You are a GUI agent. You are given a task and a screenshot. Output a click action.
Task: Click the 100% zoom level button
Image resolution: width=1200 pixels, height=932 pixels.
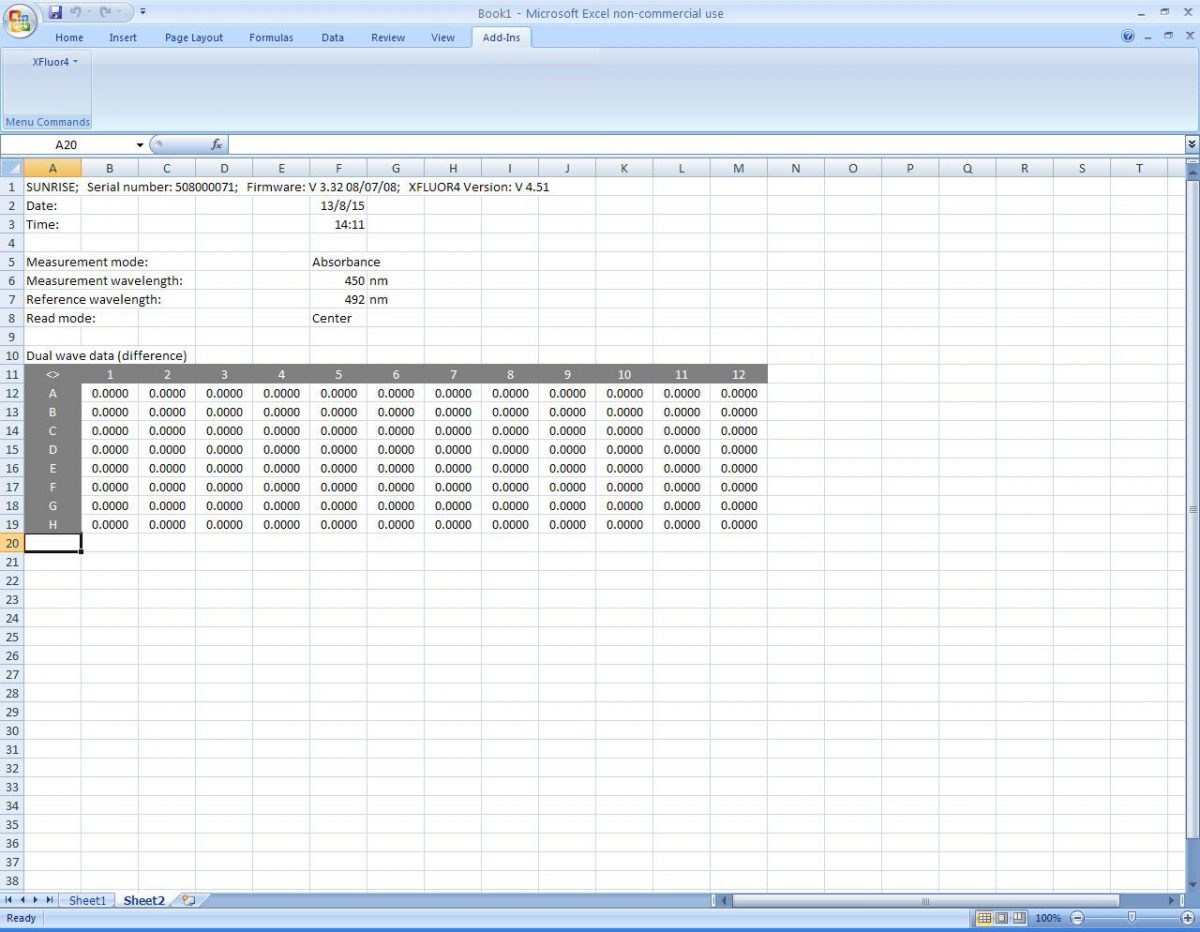click(1048, 918)
